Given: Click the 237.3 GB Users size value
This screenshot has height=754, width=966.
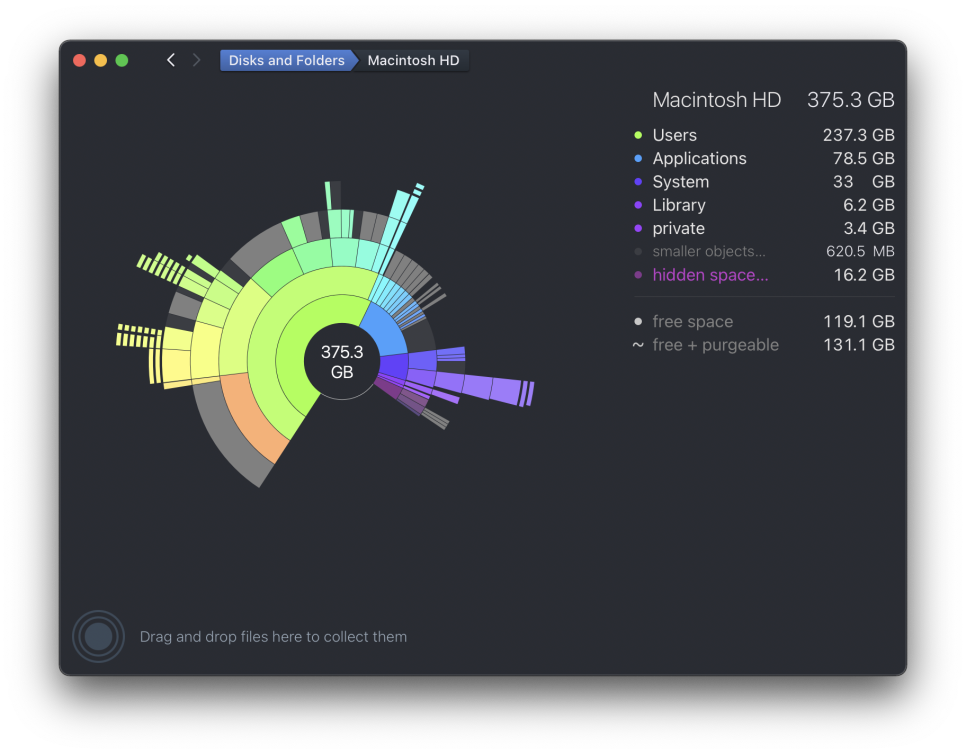Looking at the screenshot, I should point(859,135).
